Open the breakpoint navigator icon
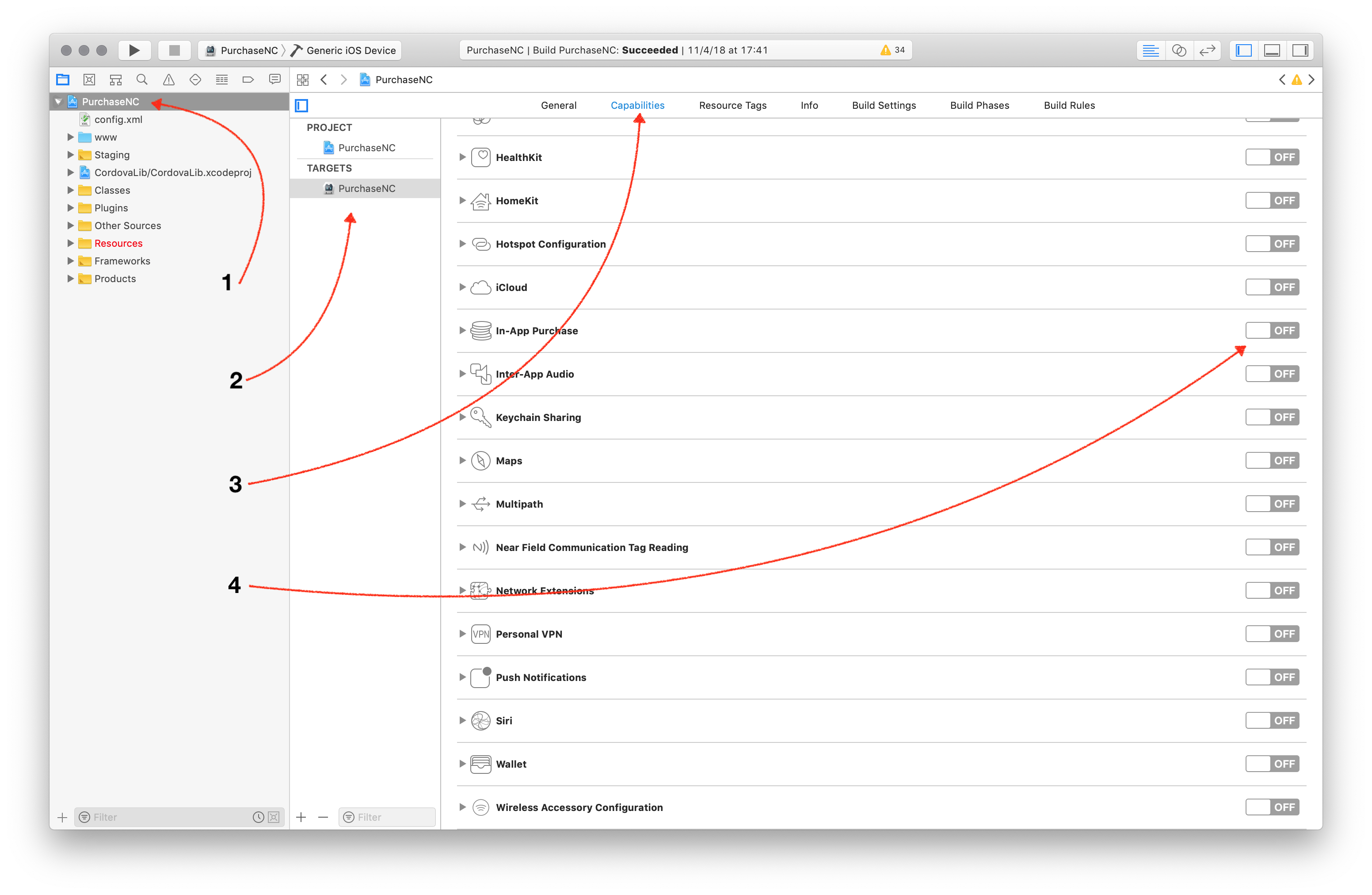This screenshot has height=895, width=1372. click(248, 80)
